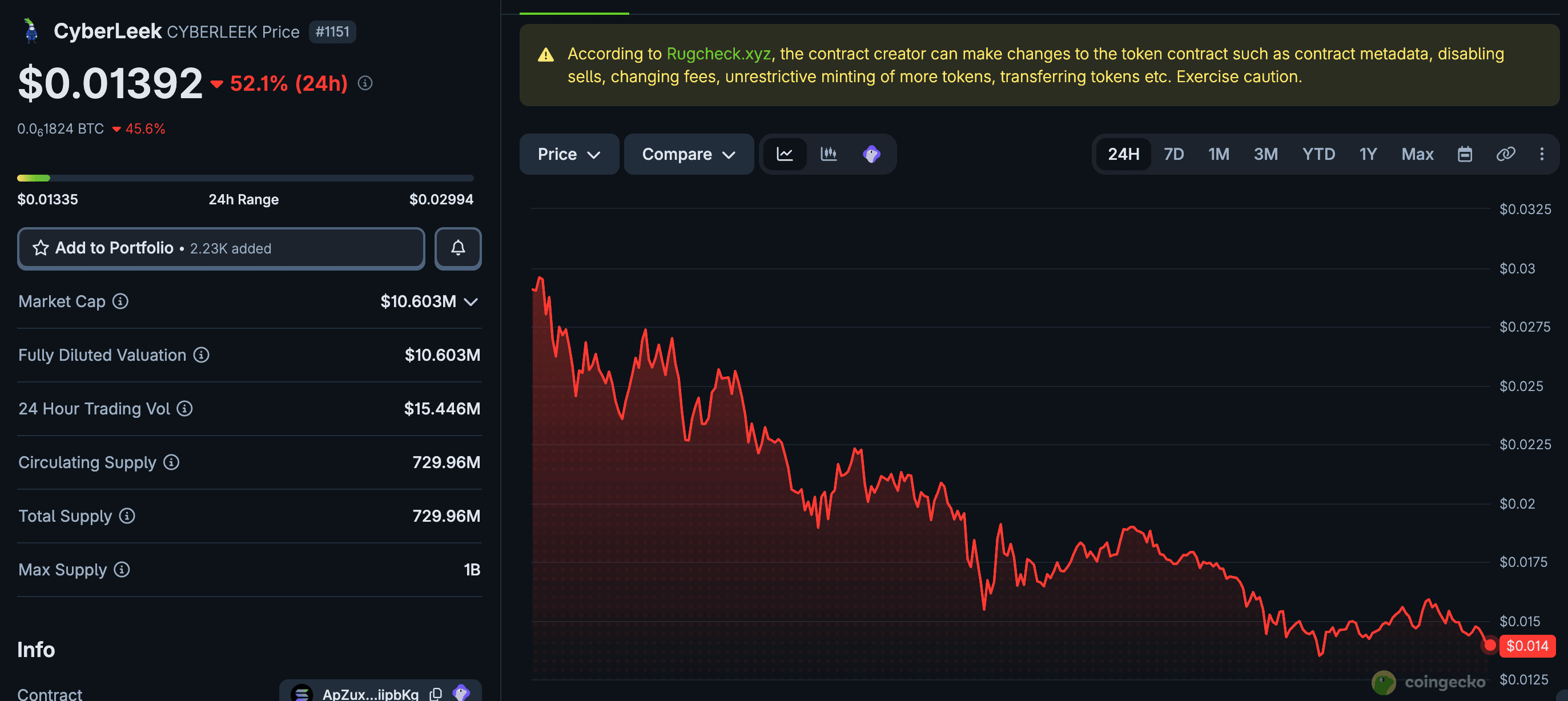Select the 7D time range tab
1568x701 pixels.
(1173, 154)
